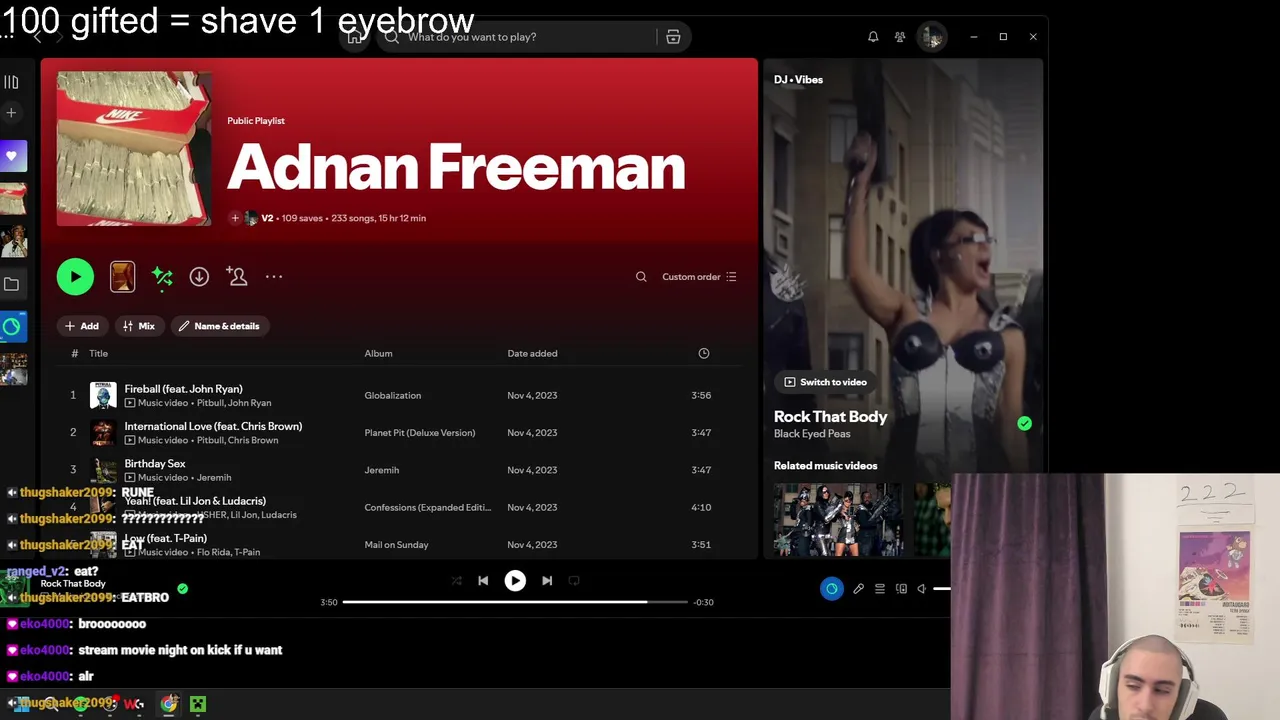The height and width of the screenshot is (720, 1280).
Task: Open Rock That Body title in Now Playing
Action: pos(830,417)
